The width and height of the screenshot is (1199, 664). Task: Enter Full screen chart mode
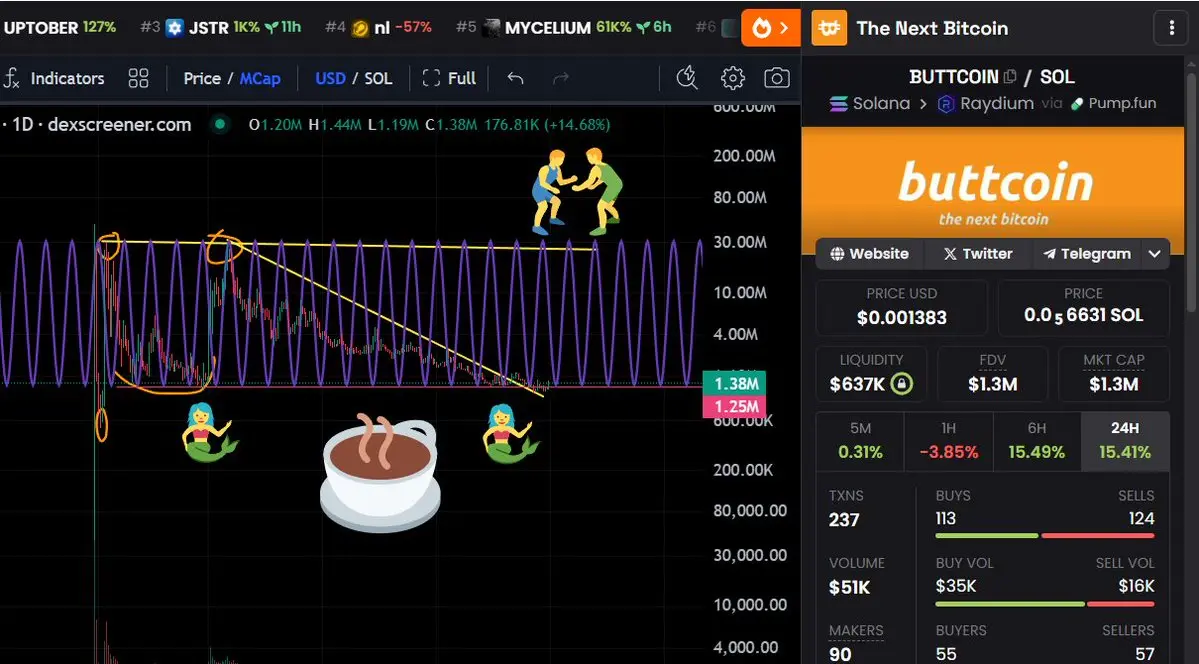pos(450,78)
